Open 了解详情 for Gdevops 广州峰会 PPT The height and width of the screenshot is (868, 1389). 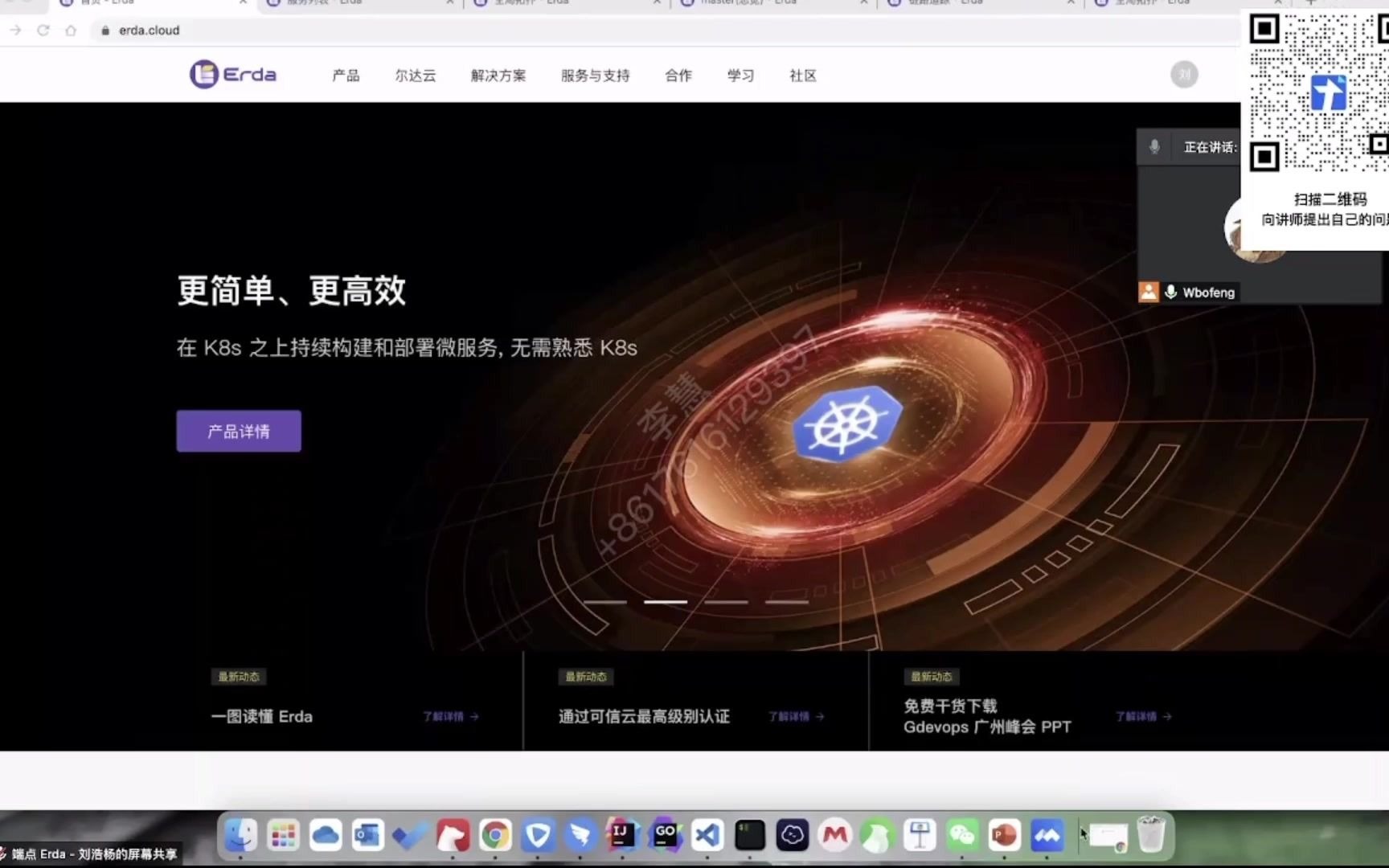[x=1144, y=716]
